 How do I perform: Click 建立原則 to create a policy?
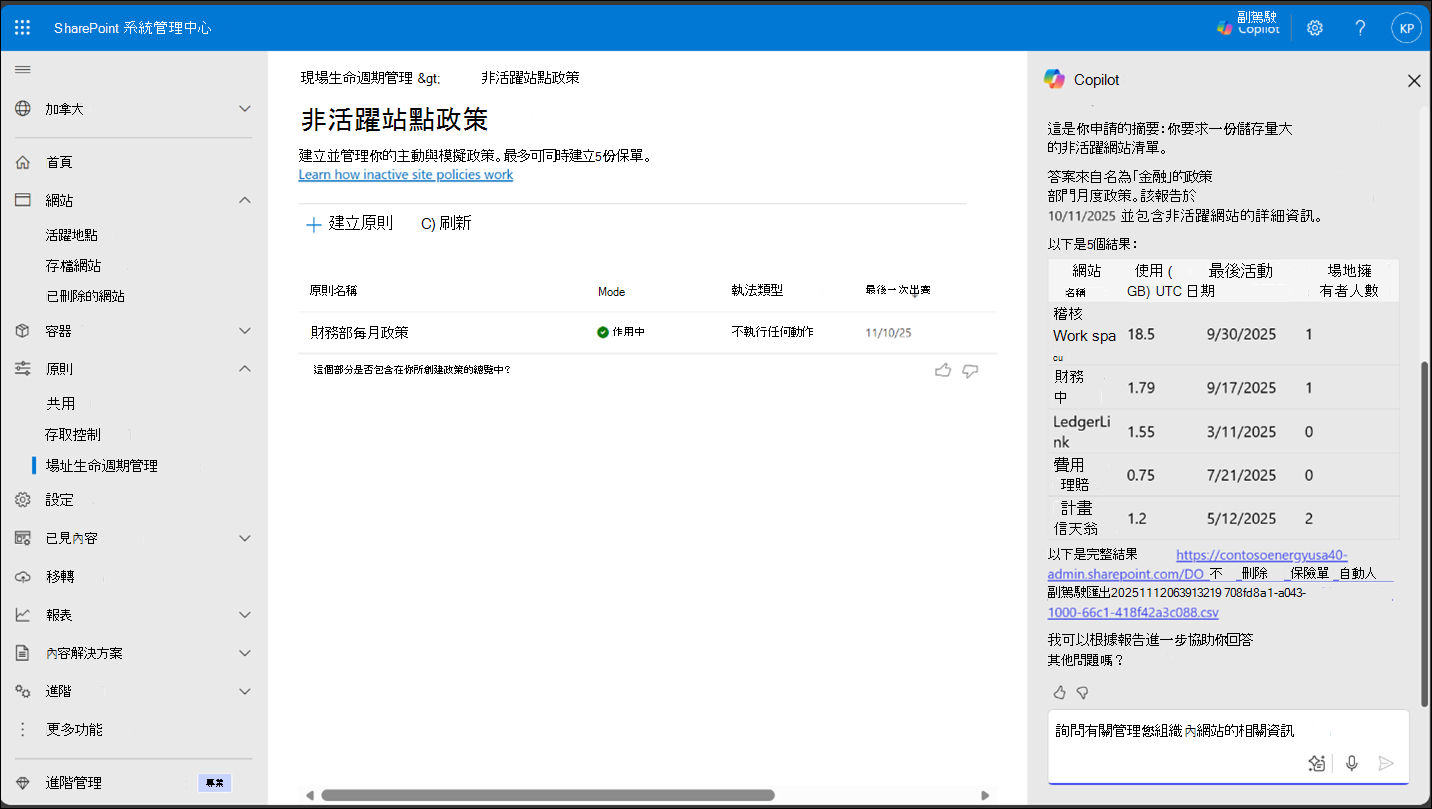tap(349, 222)
